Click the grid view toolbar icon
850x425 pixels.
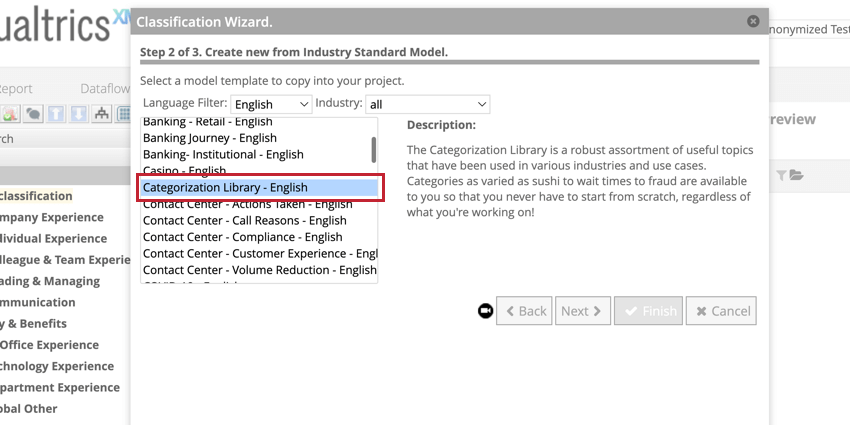click(x=124, y=114)
